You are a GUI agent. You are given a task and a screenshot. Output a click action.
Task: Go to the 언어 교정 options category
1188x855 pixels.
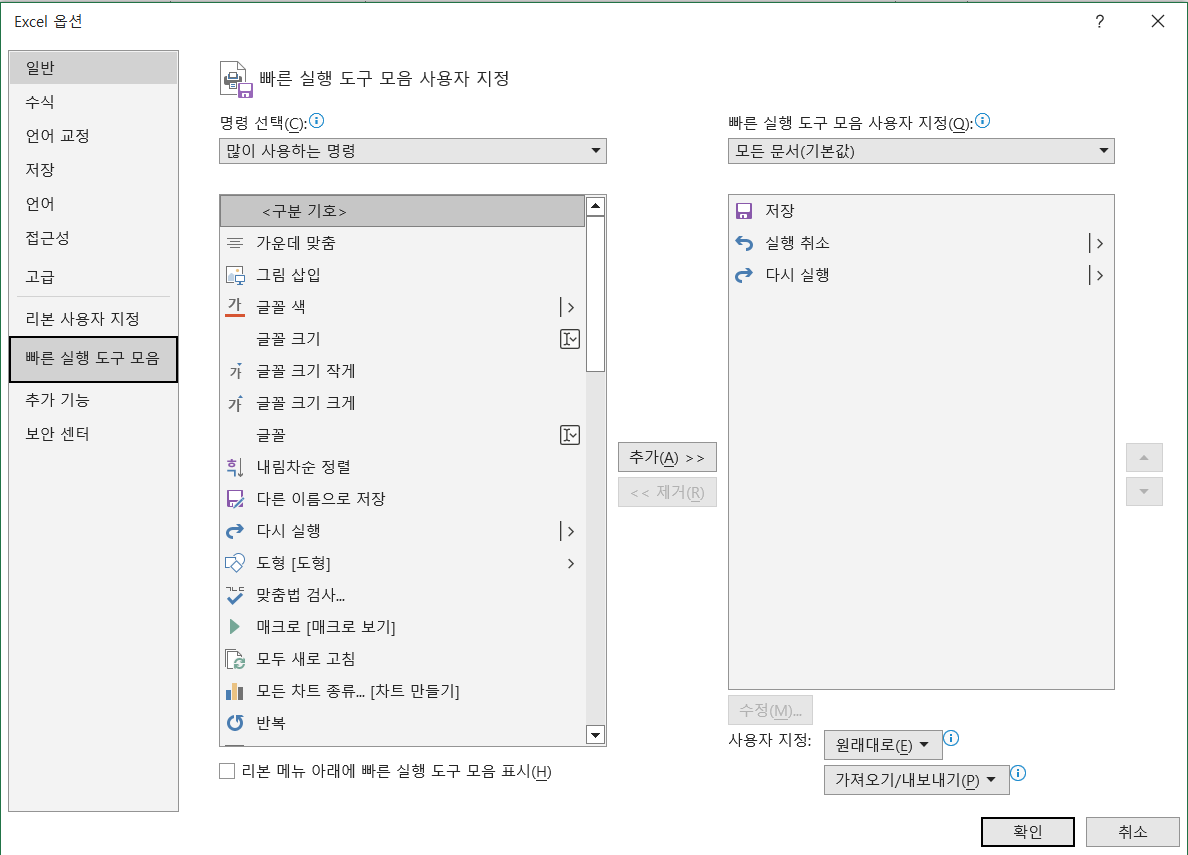(94, 136)
